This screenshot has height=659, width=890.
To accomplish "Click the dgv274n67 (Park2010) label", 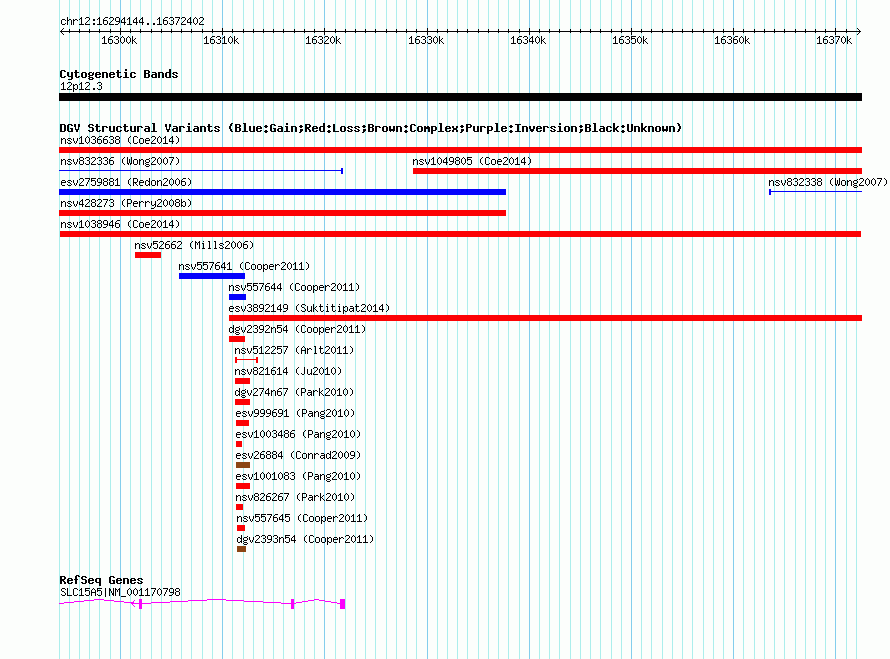I will click(294, 392).
